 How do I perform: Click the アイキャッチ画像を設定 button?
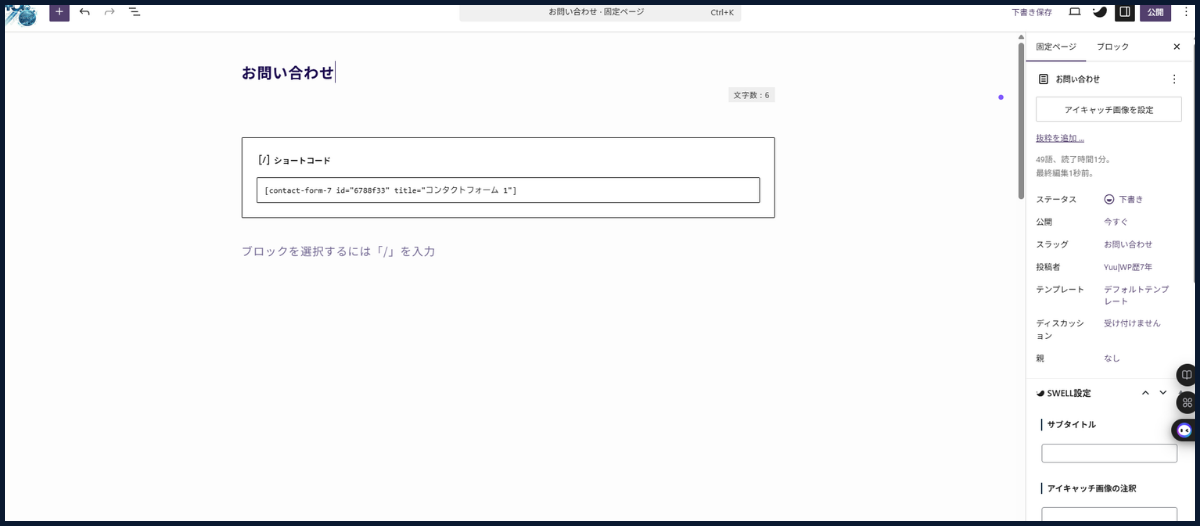coord(1108,110)
